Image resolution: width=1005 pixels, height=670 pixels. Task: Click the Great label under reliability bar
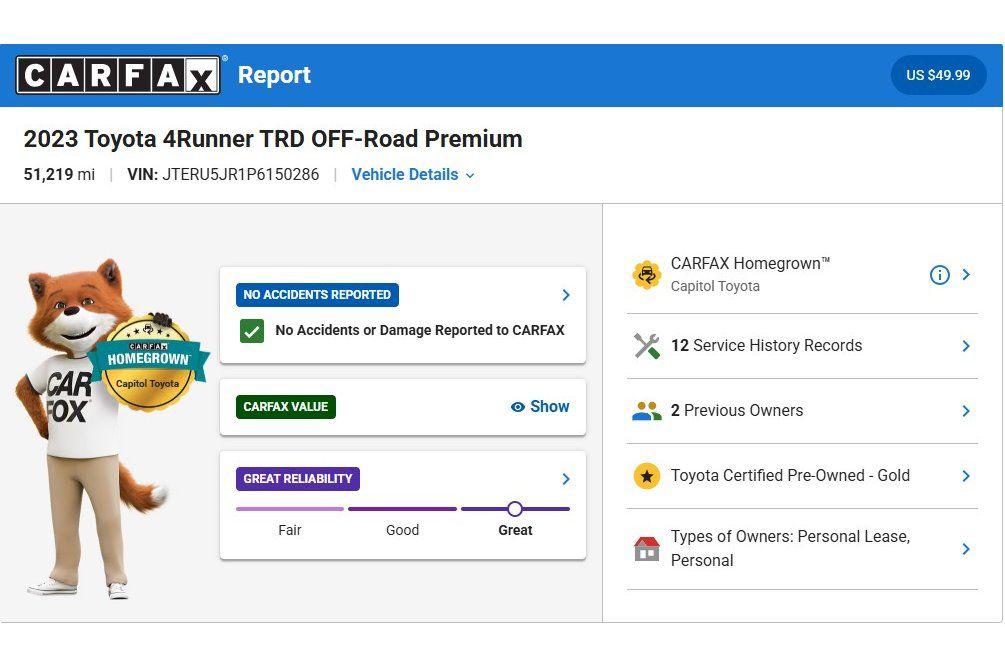pyautogui.click(x=515, y=530)
